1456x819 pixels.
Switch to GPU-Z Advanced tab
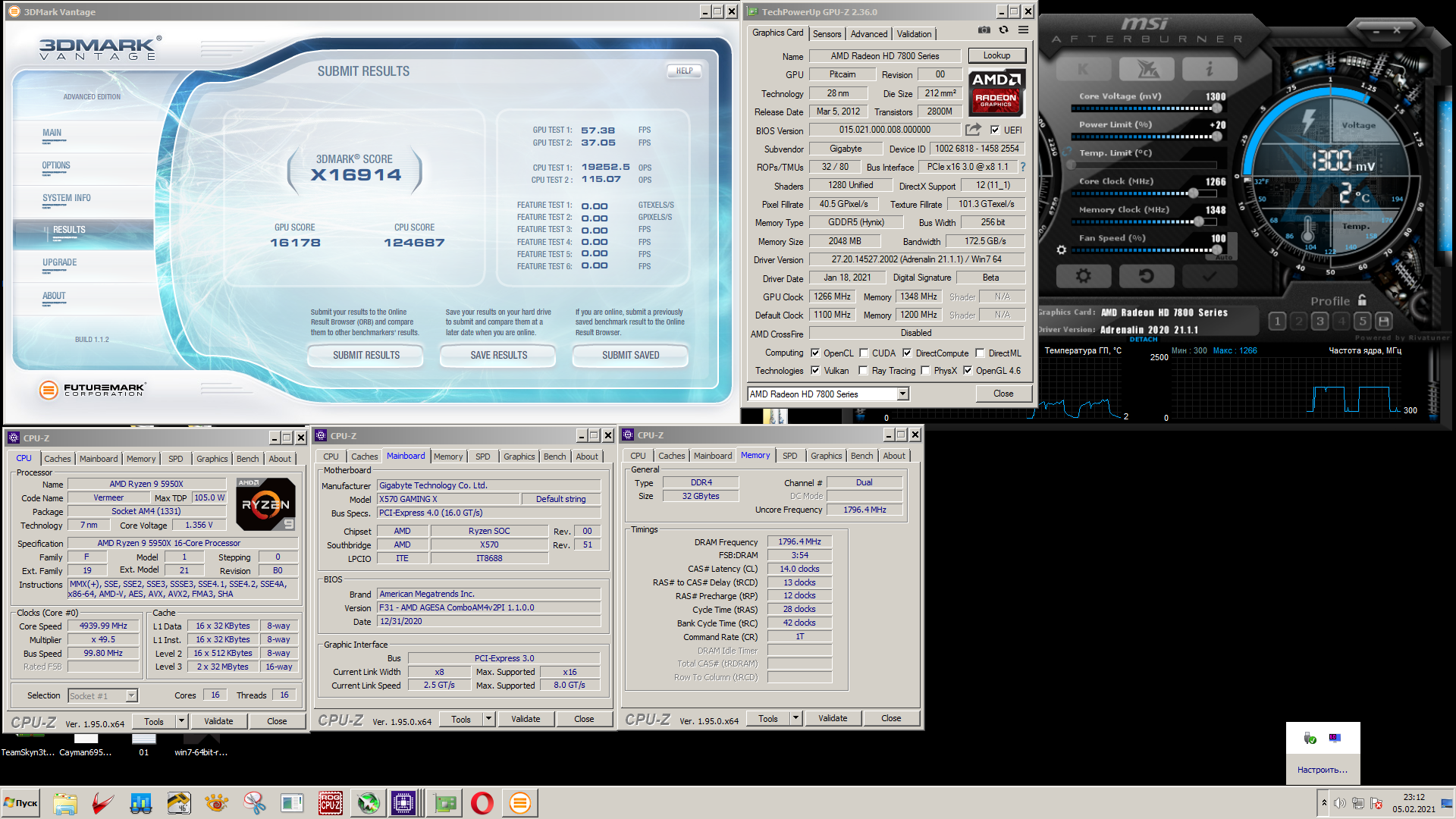(869, 33)
